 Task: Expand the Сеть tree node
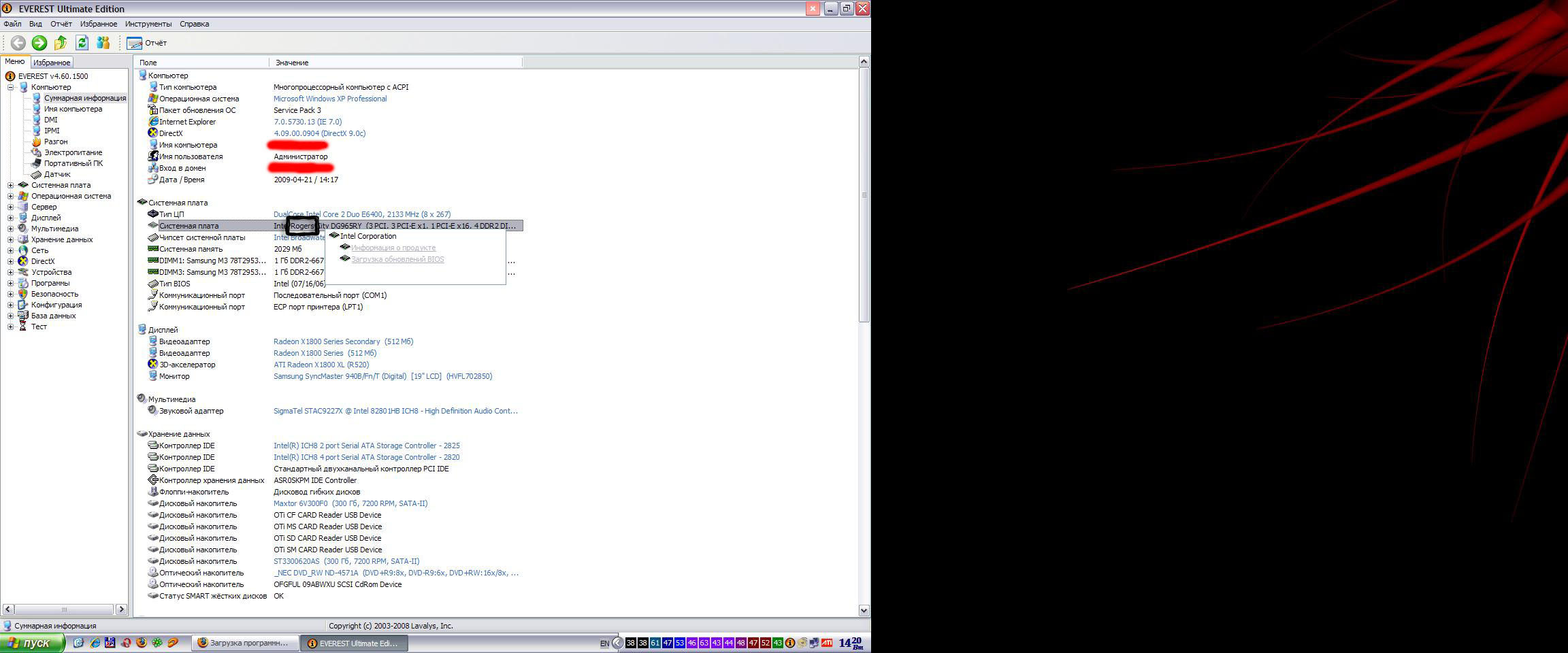click(x=10, y=250)
